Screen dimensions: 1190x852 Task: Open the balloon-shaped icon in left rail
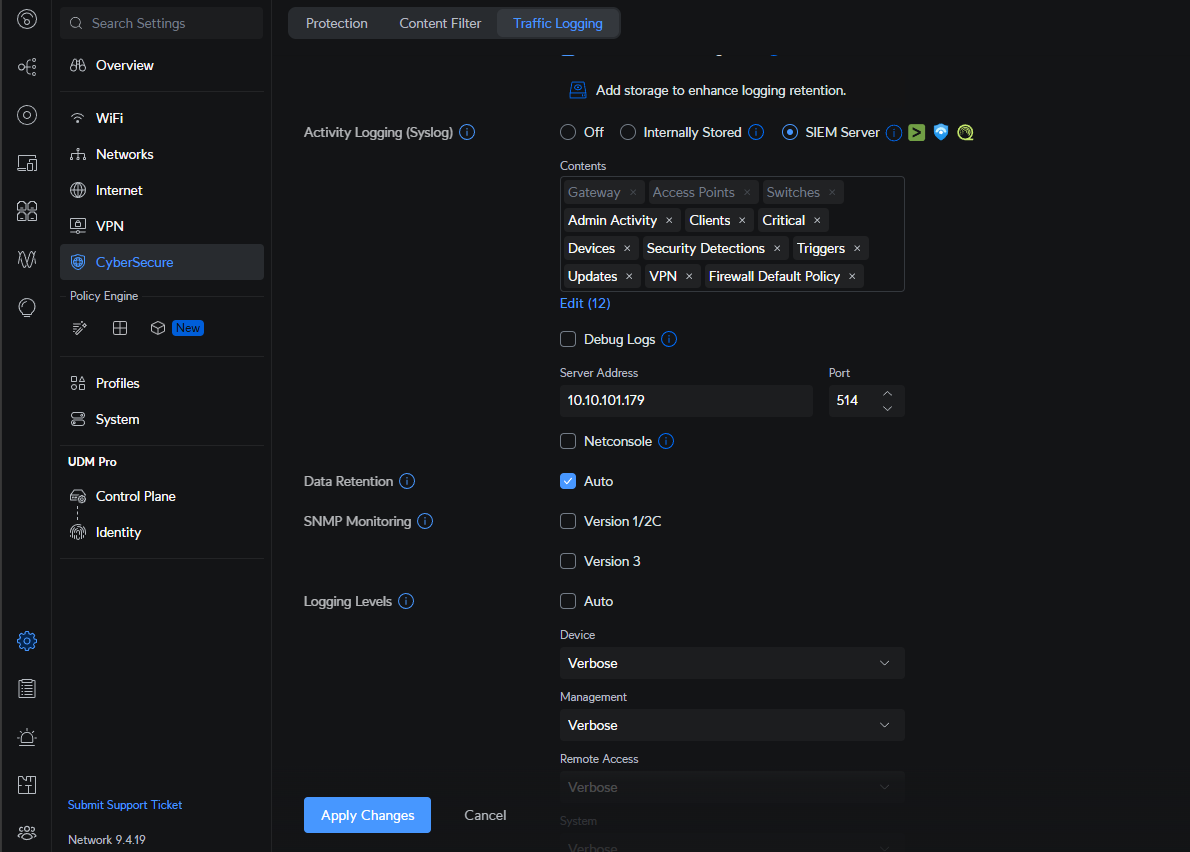click(27, 307)
